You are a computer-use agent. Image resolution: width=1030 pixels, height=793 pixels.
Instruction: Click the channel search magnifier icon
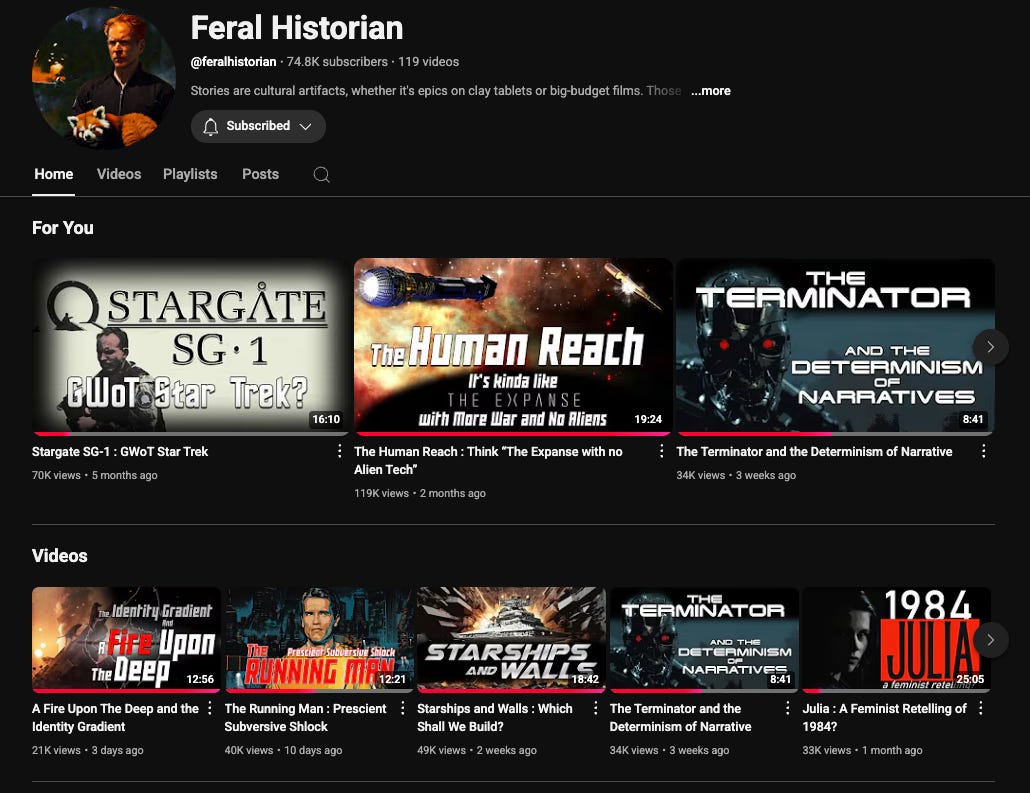pos(321,174)
